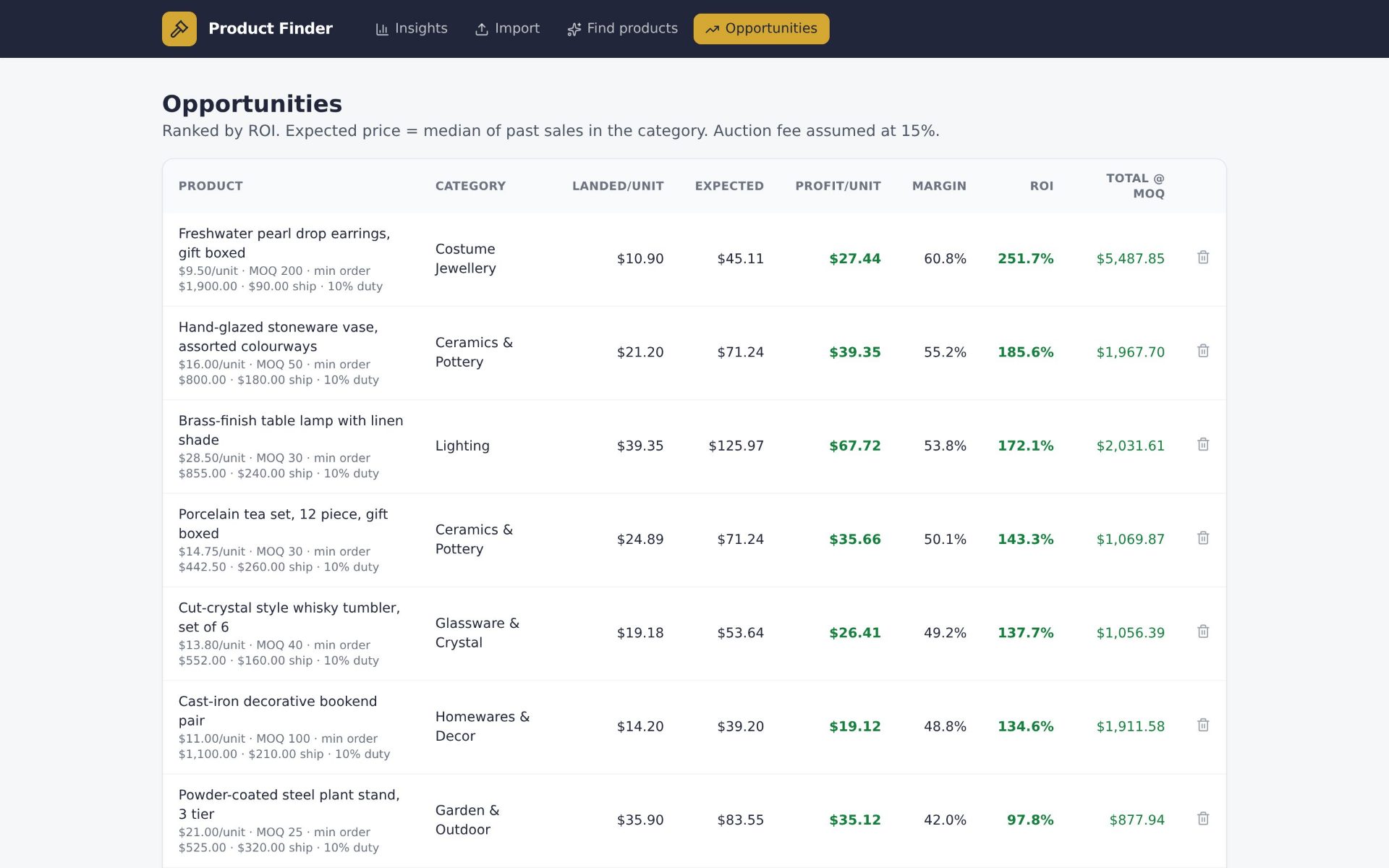Select the Cast-iron decorative bookend pair name
1389x868 pixels.
pos(278,711)
